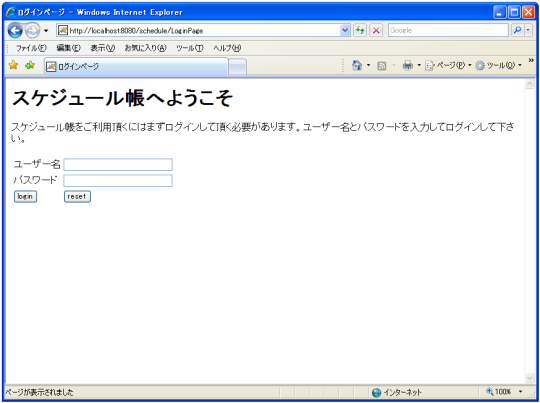540x403 pixels.
Task: Click the Print icon
Action: tap(408, 65)
